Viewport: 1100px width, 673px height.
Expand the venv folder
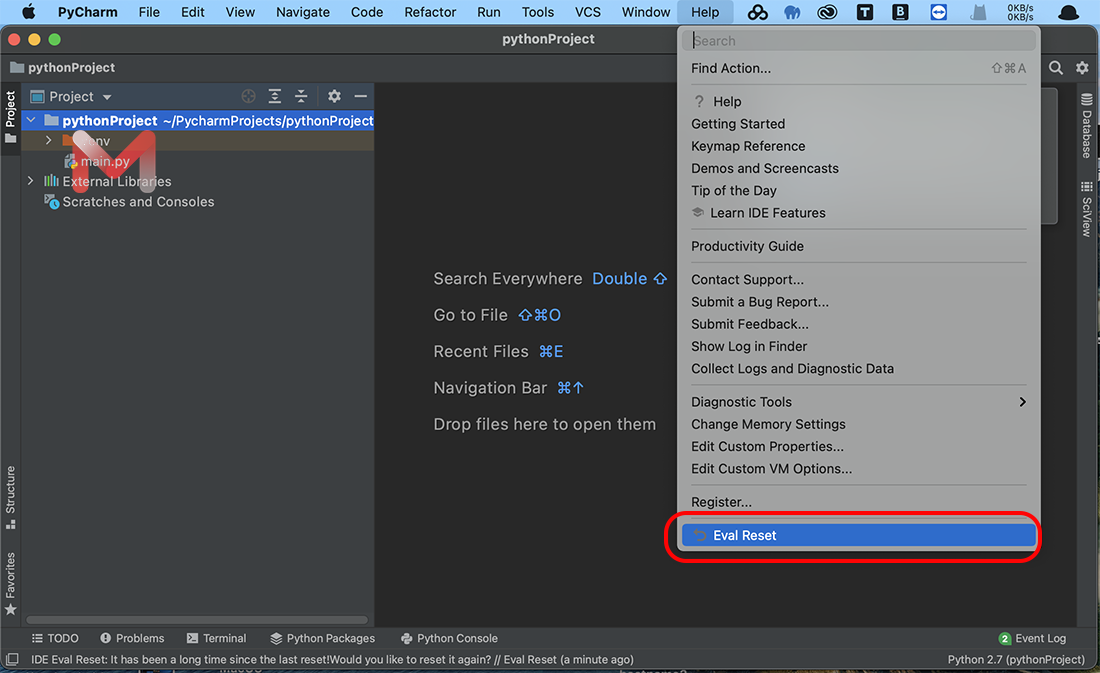(48, 140)
